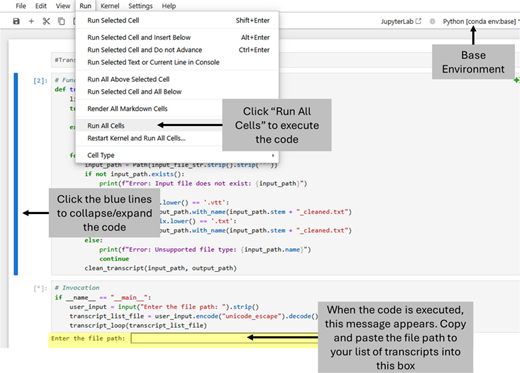Choose Run All Above Selected Cell
Screen dimensions: 520x373
(177, 79)
